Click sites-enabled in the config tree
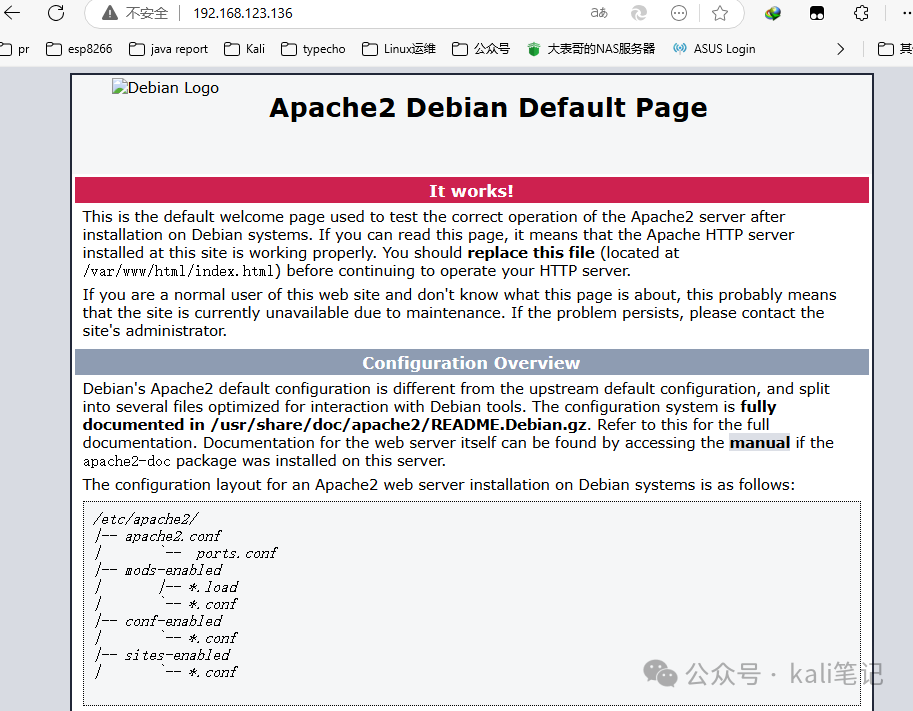This screenshot has height=711, width=913. (x=177, y=655)
